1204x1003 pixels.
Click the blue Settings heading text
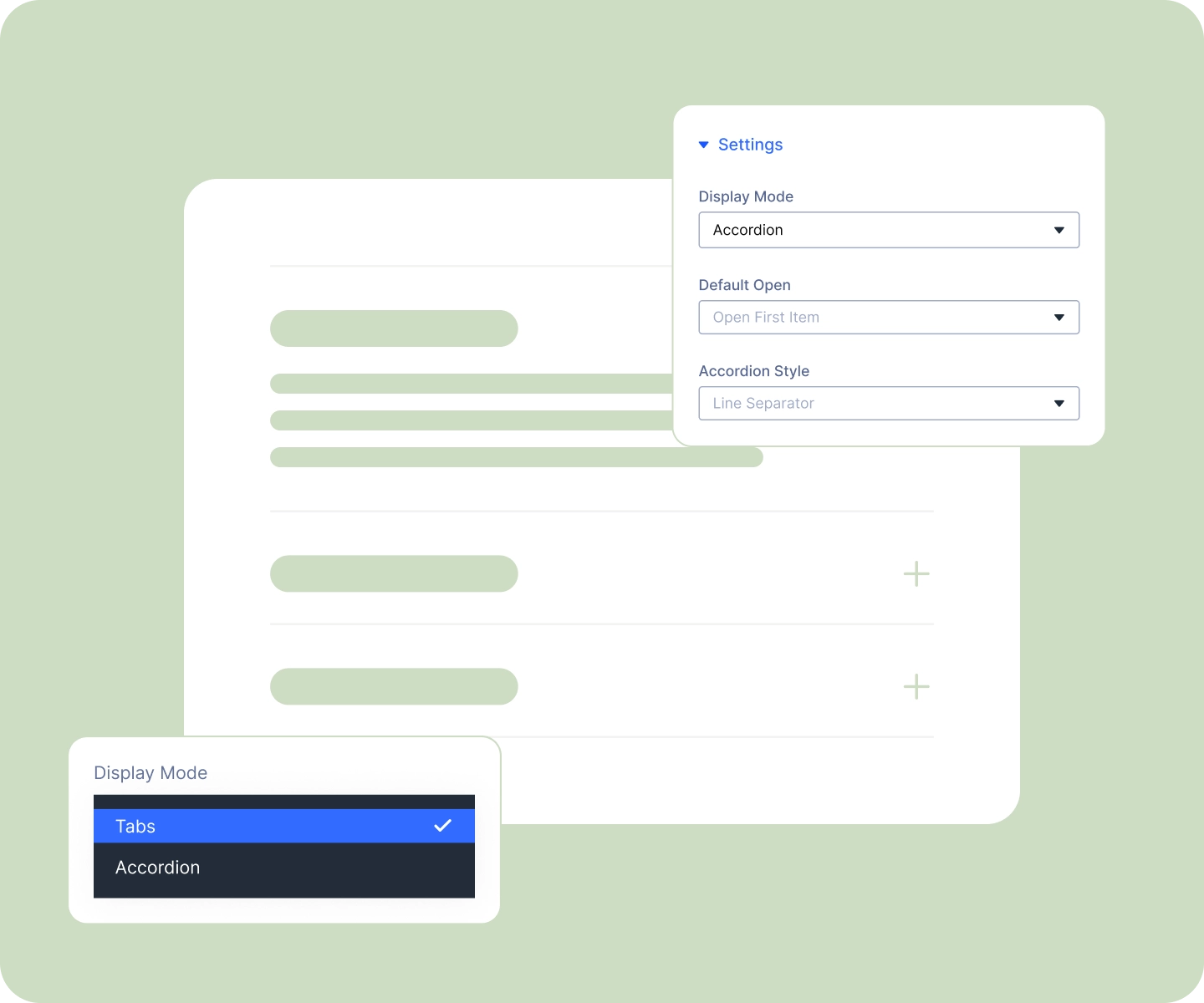(x=750, y=145)
